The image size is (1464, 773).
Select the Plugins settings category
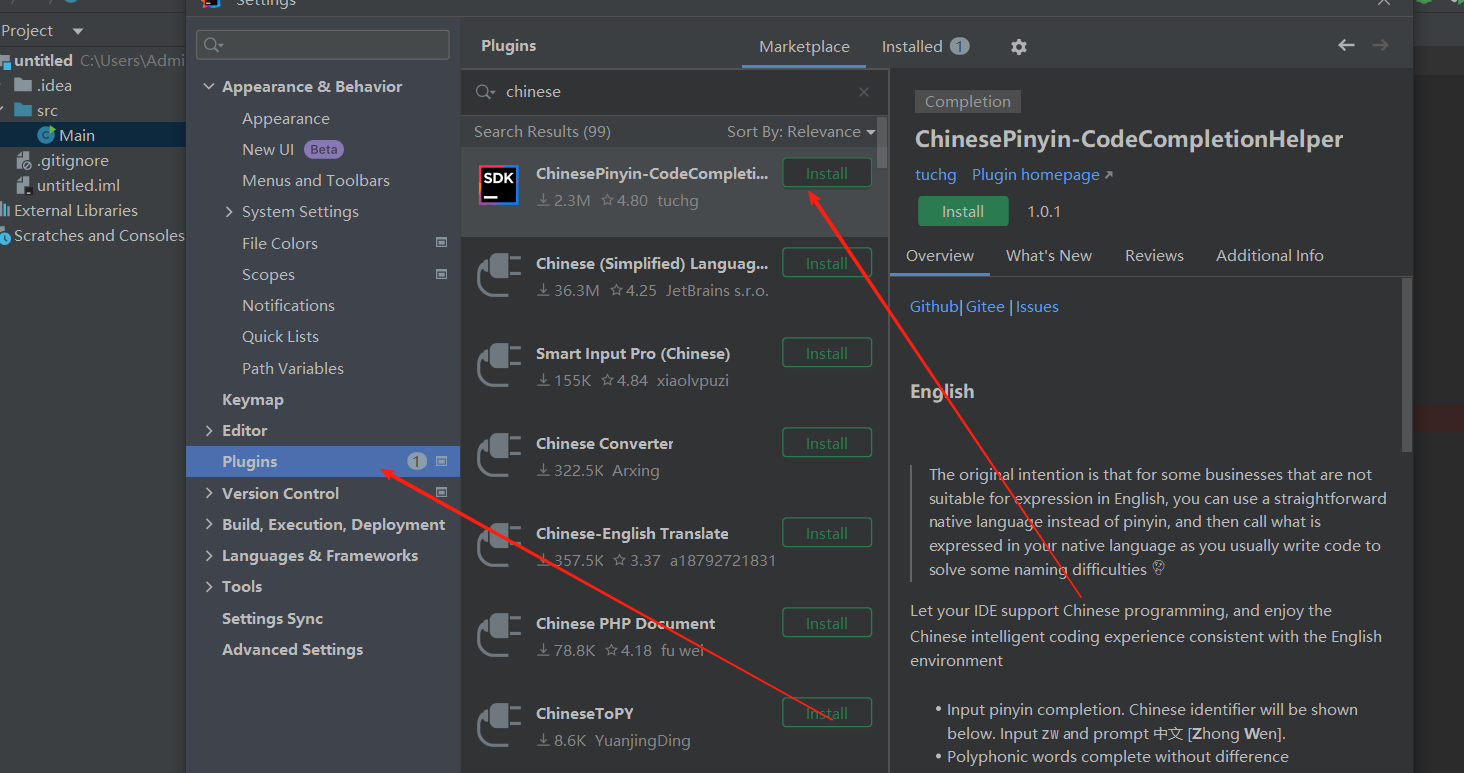click(323, 461)
